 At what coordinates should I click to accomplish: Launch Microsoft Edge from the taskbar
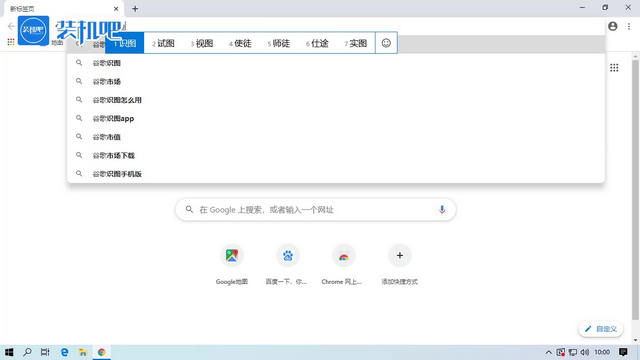64,352
